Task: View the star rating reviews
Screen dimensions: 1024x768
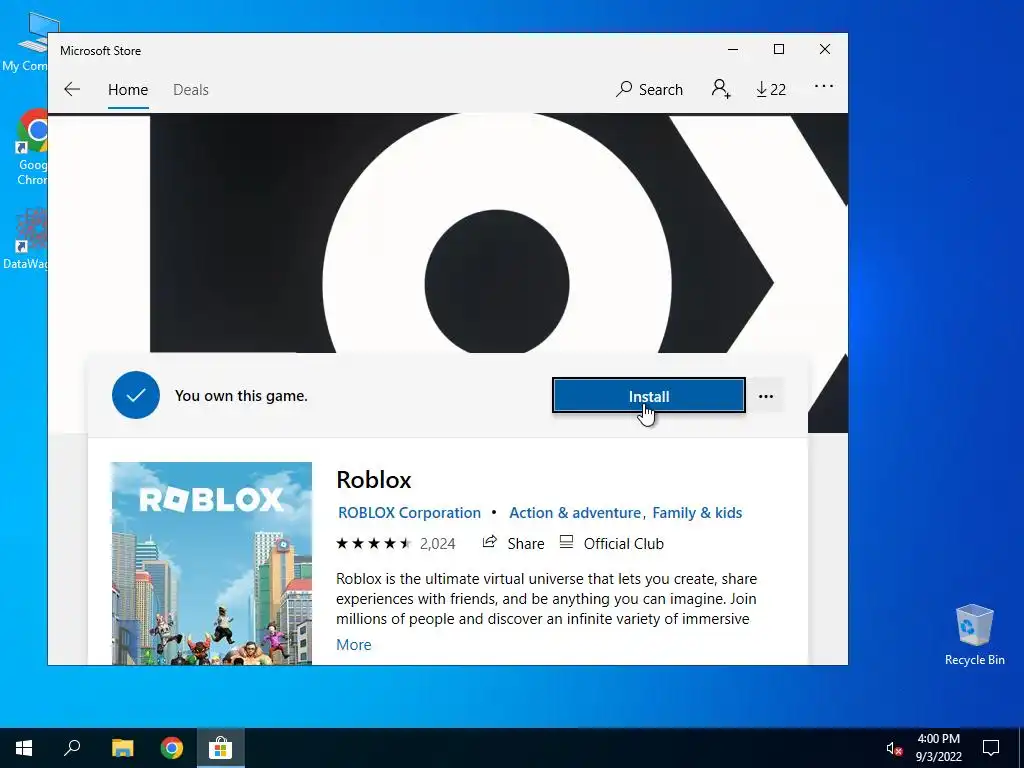Action: (x=374, y=543)
